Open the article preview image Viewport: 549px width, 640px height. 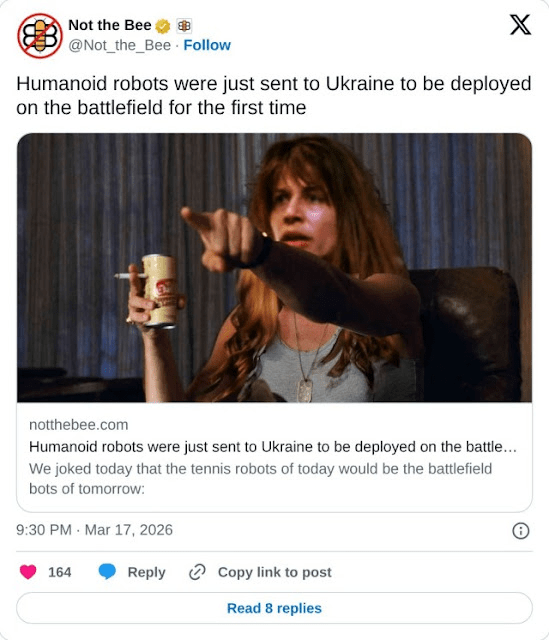click(x=274, y=268)
